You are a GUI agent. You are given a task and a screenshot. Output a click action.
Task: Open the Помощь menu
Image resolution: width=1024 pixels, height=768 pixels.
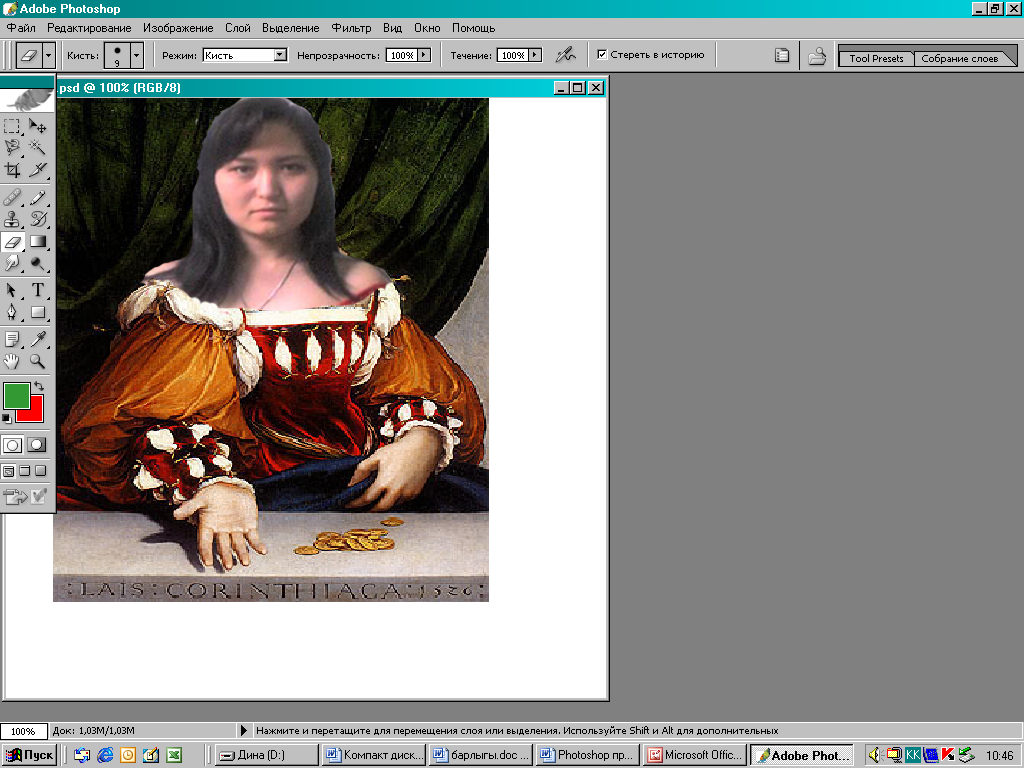[473, 28]
